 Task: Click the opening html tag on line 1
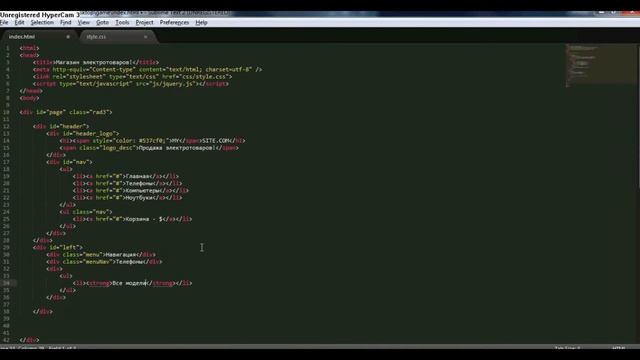(x=29, y=48)
